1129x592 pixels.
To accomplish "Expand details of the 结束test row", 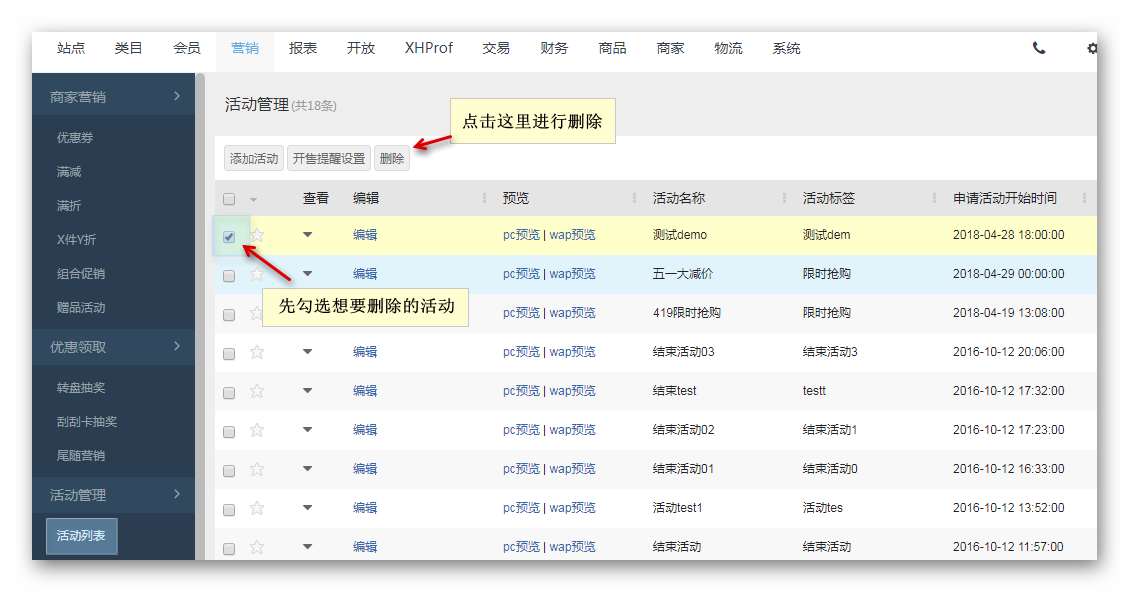I will [307, 390].
